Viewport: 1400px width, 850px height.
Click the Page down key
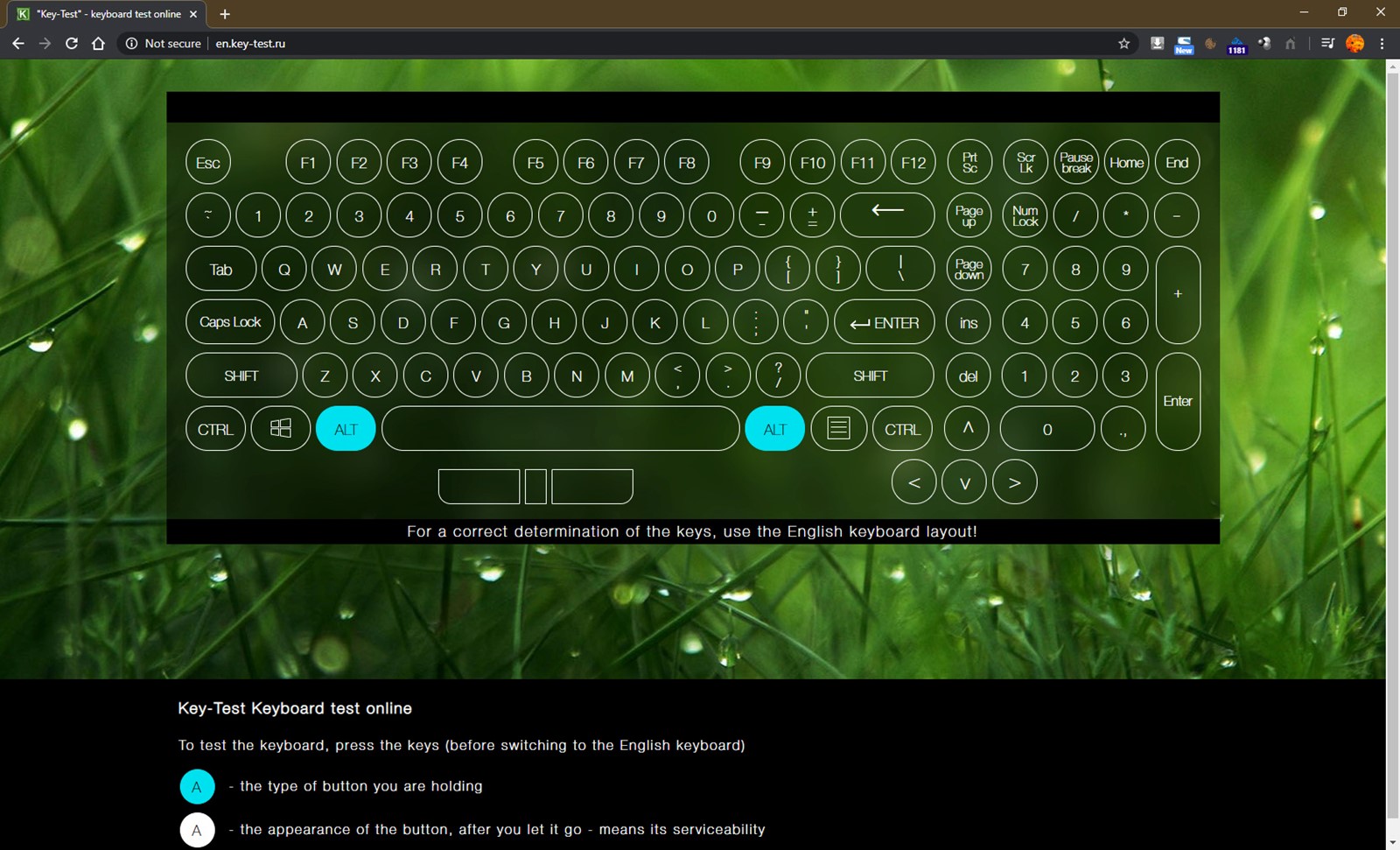[x=969, y=269]
